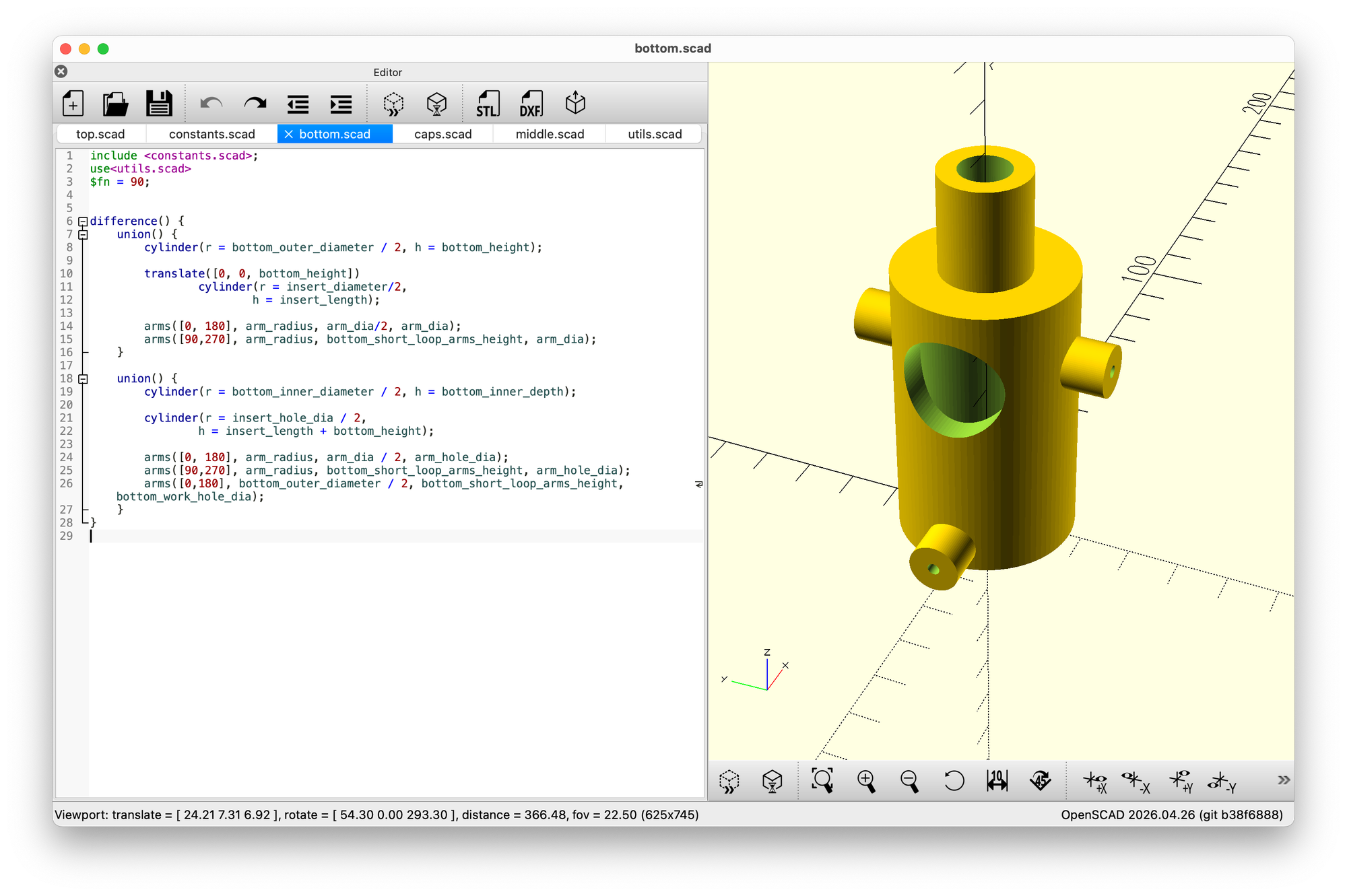Click the Export as DXF icon
The image size is (1347, 896).
[531, 104]
